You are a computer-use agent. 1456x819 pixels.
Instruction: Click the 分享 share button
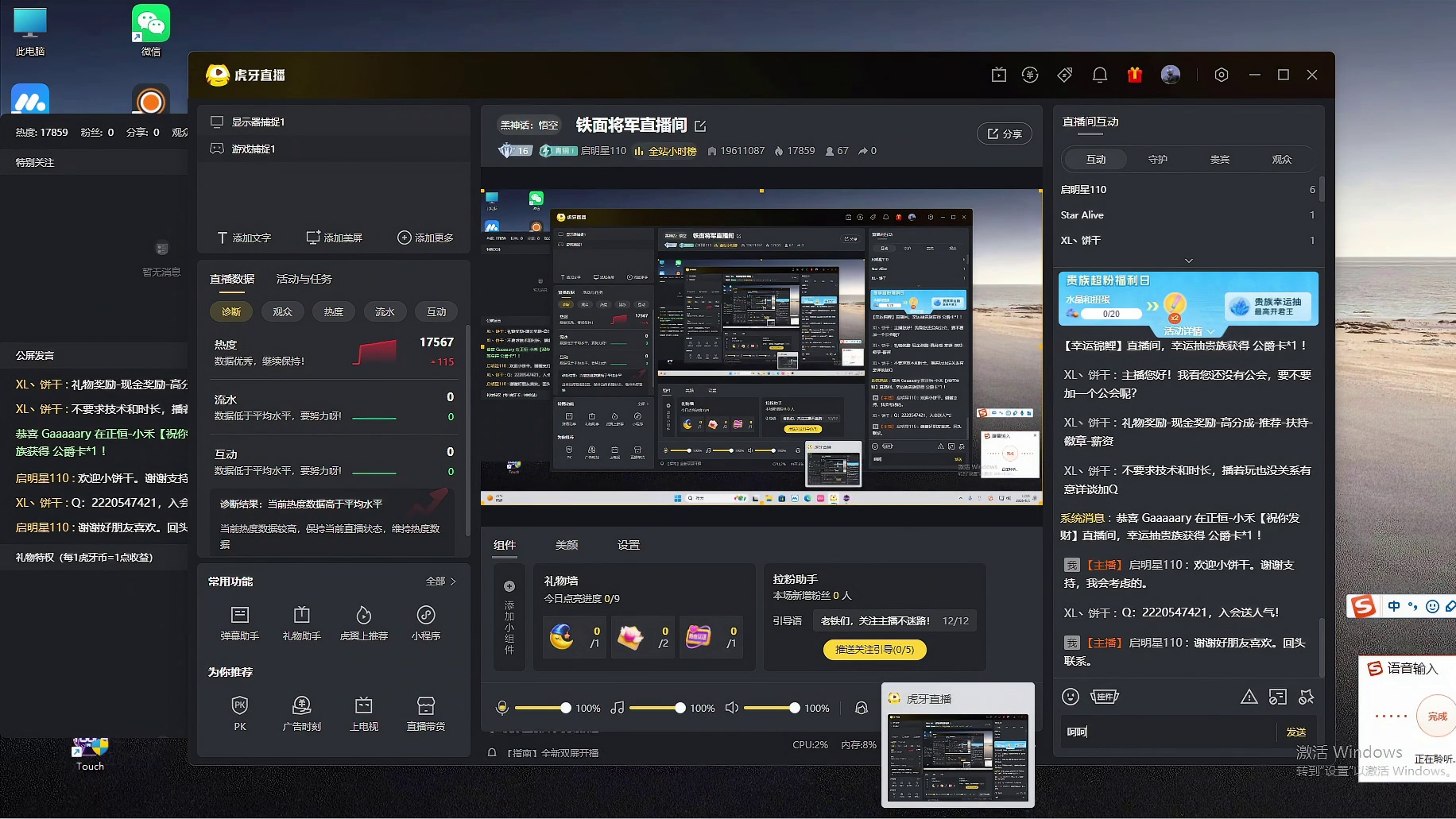tap(1005, 133)
